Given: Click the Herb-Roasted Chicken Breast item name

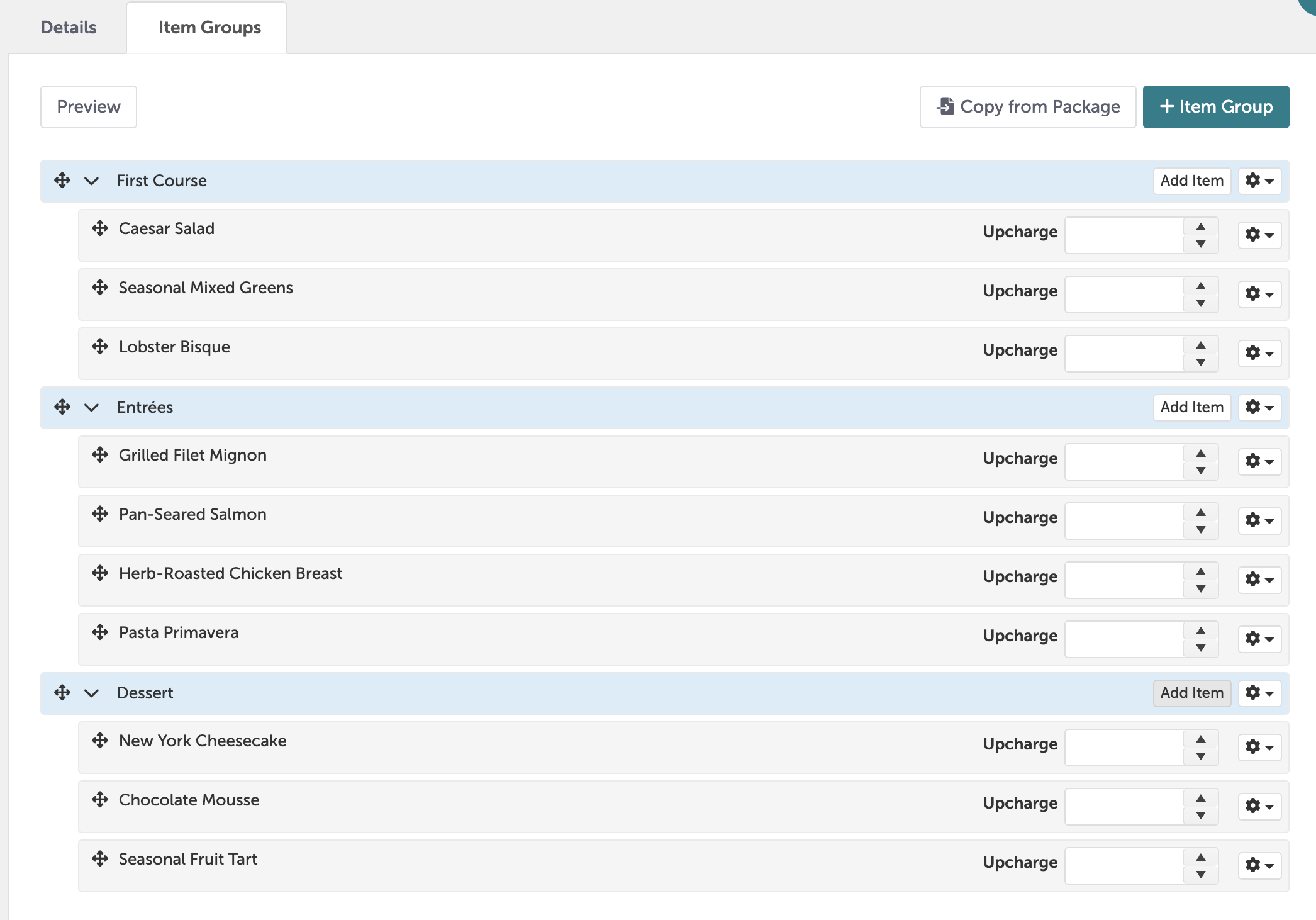Looking at the screenshot, I should click(x=230, y=573).
